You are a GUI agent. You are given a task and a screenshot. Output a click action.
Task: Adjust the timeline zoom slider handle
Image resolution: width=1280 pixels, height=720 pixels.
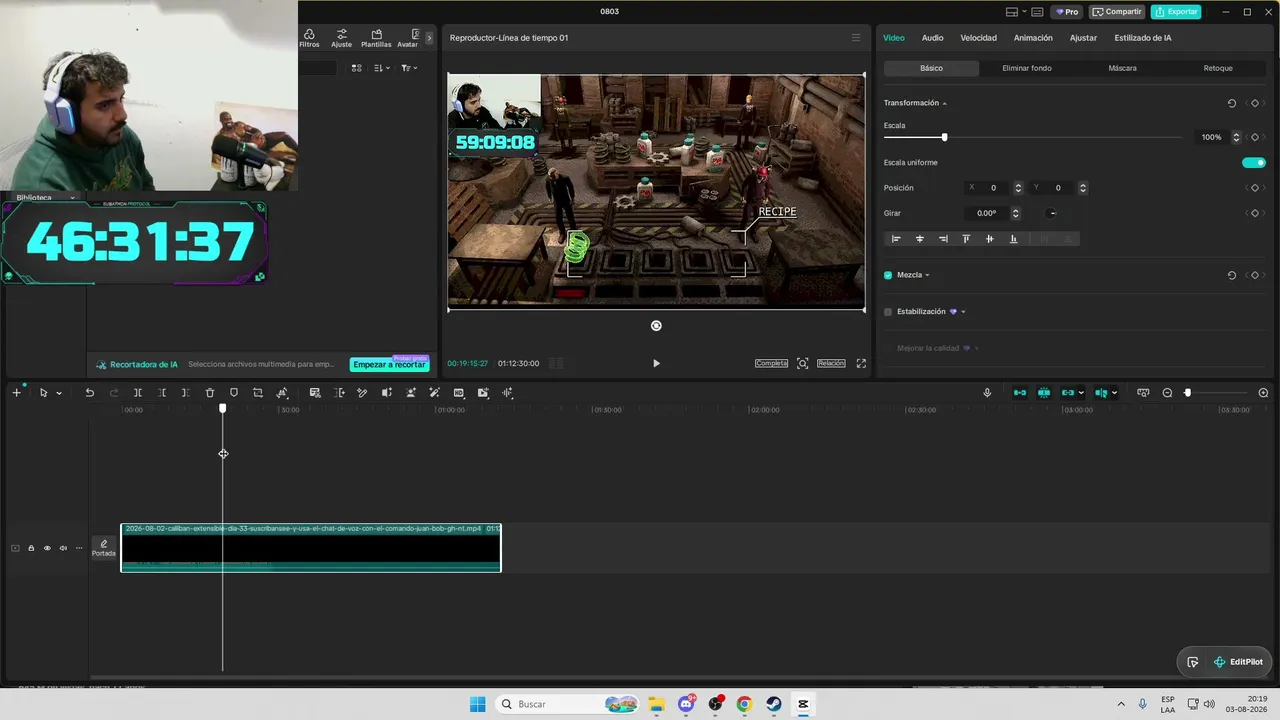(x=1187, y=393)
